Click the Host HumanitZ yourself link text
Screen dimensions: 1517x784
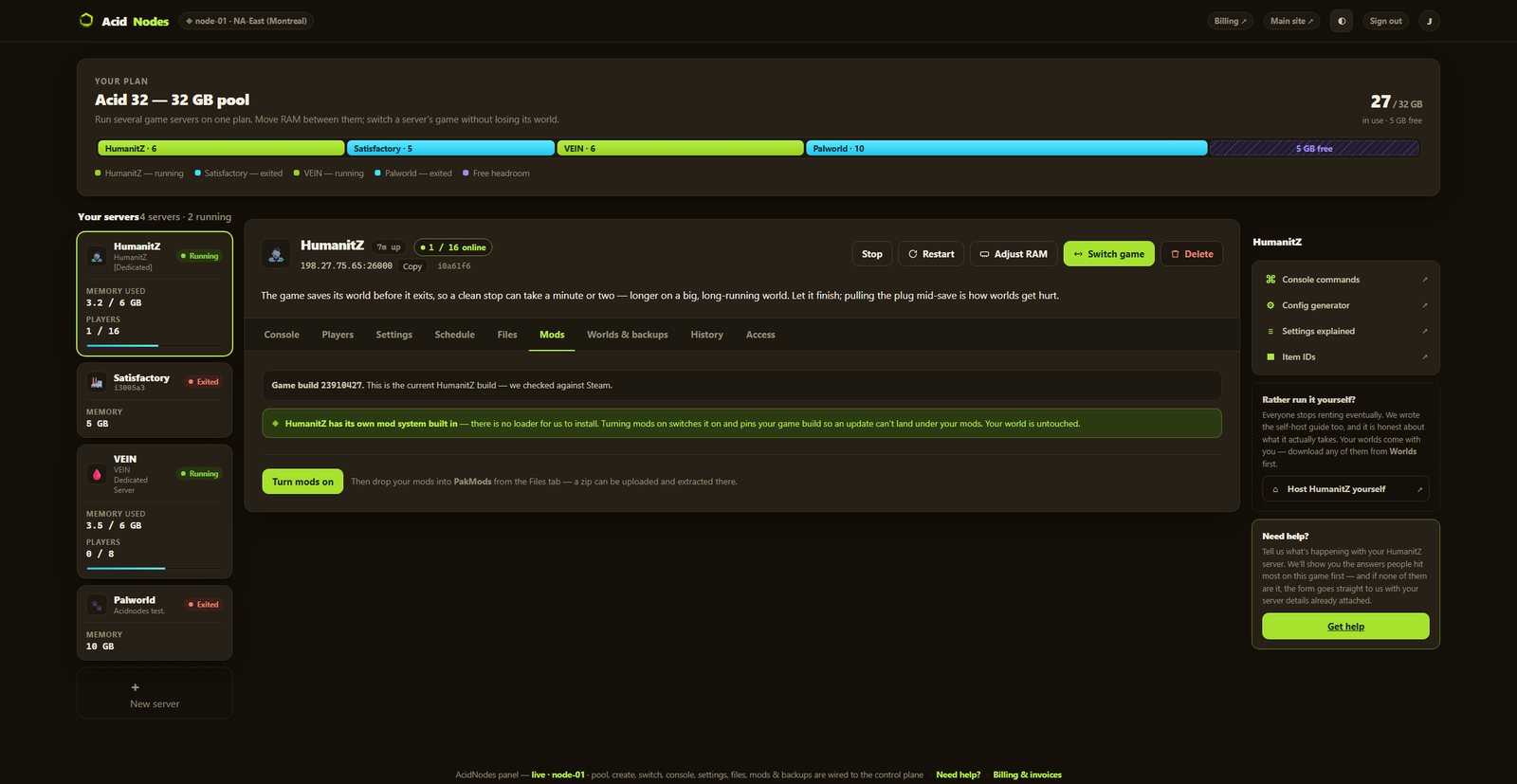click(1336, 489)
